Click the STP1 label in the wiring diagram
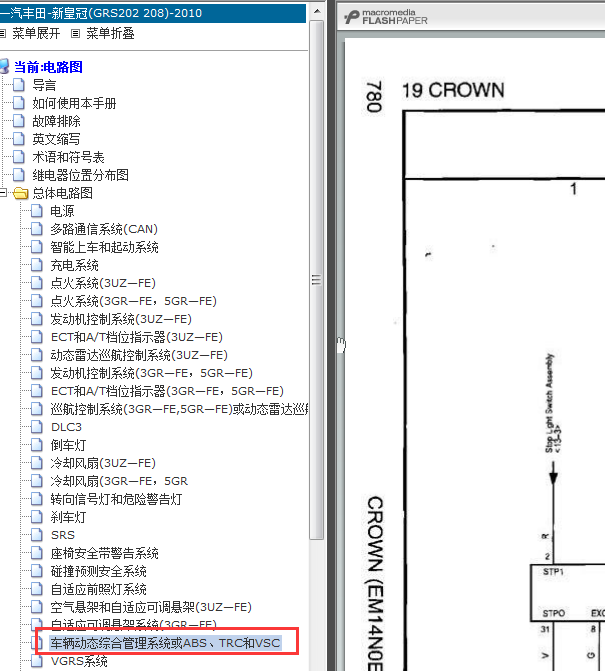The image size is (605, 671). 553,572
